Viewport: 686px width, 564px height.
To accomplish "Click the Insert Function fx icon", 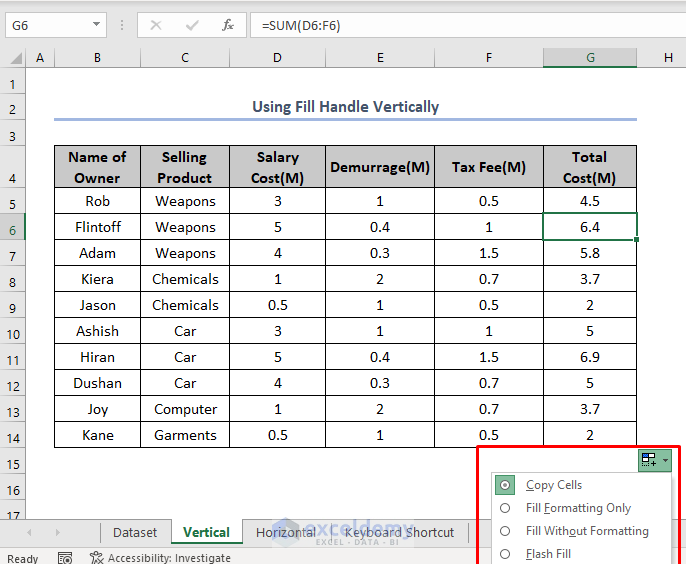I will point(228,25).
